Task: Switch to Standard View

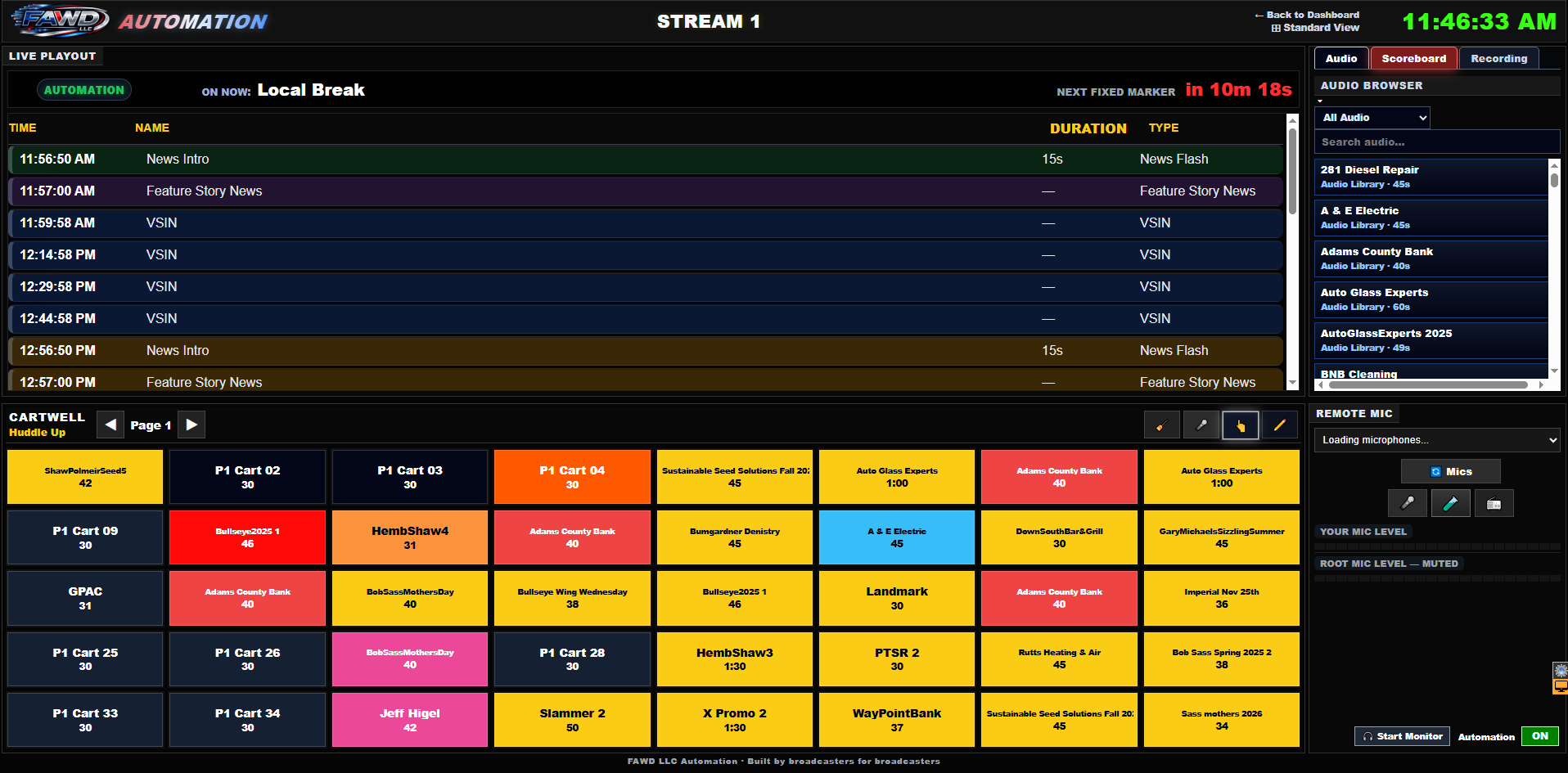Action: (1315, 28)
